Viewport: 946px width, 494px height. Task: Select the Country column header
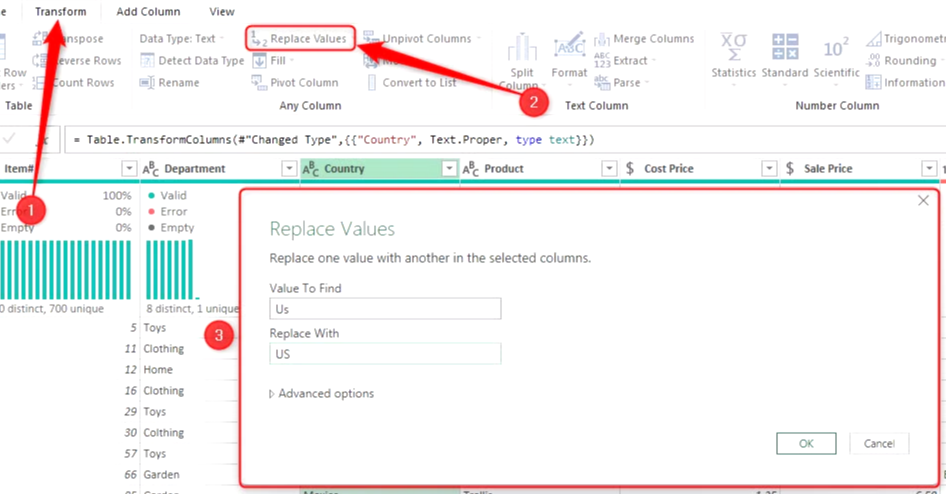(x=379, y=168)
